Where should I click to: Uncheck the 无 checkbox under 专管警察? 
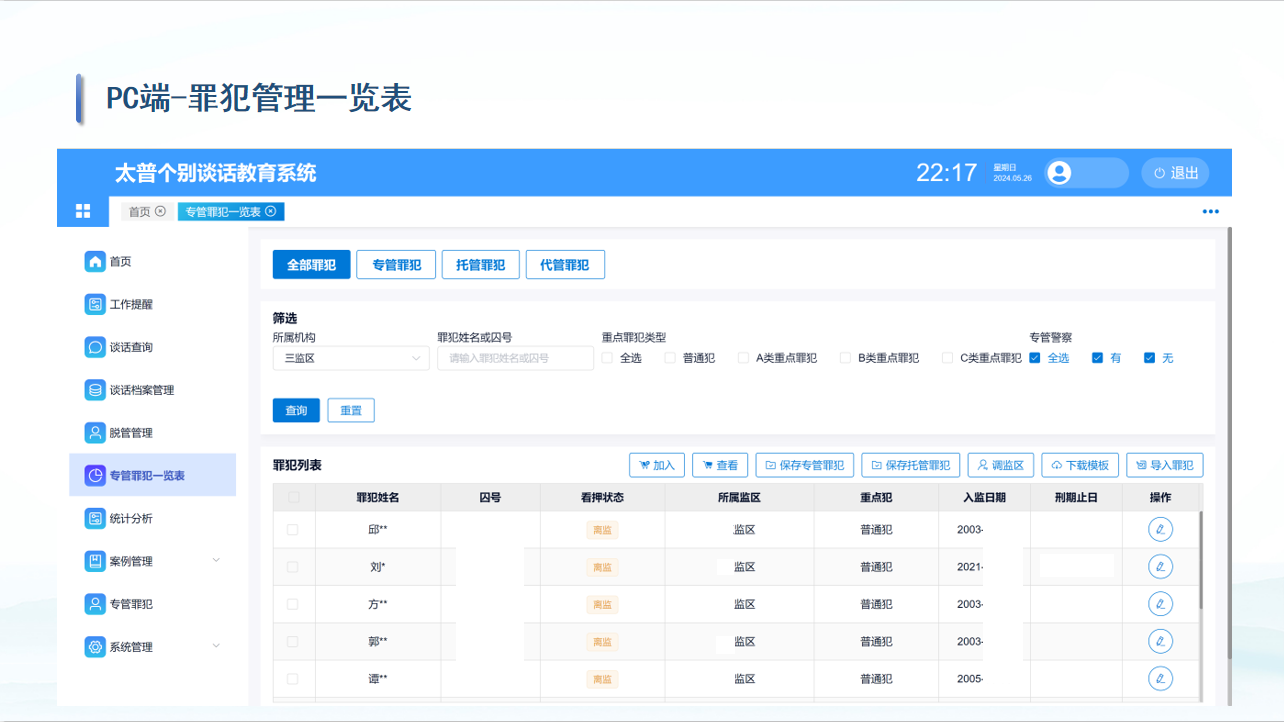(1149, 358)
